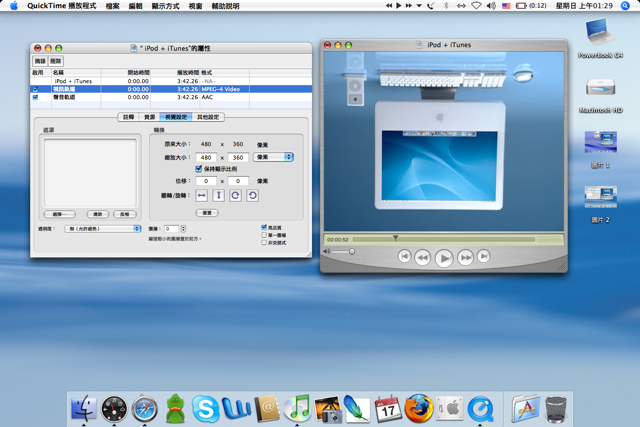Click the 圖層 value field
640x427 pixels.
tap(171, 229)
